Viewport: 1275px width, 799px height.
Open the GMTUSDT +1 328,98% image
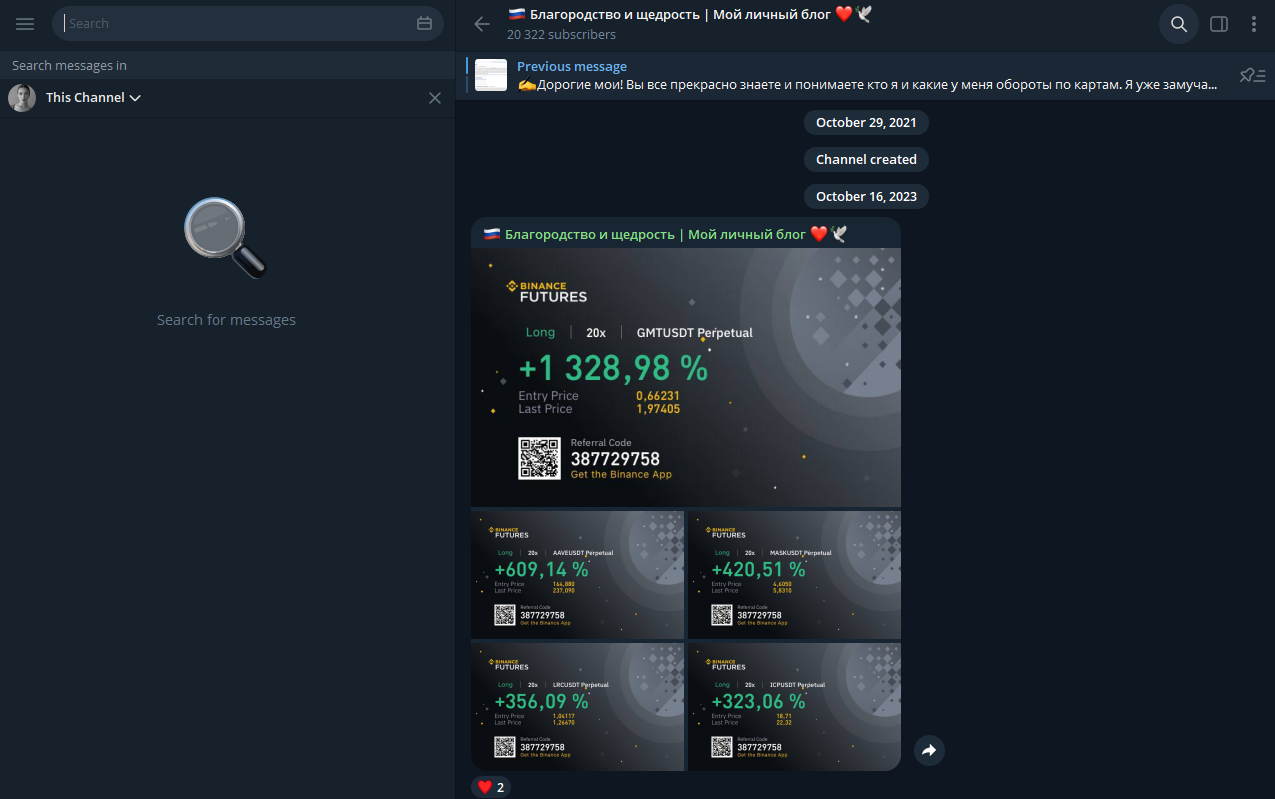pos(686,378)
